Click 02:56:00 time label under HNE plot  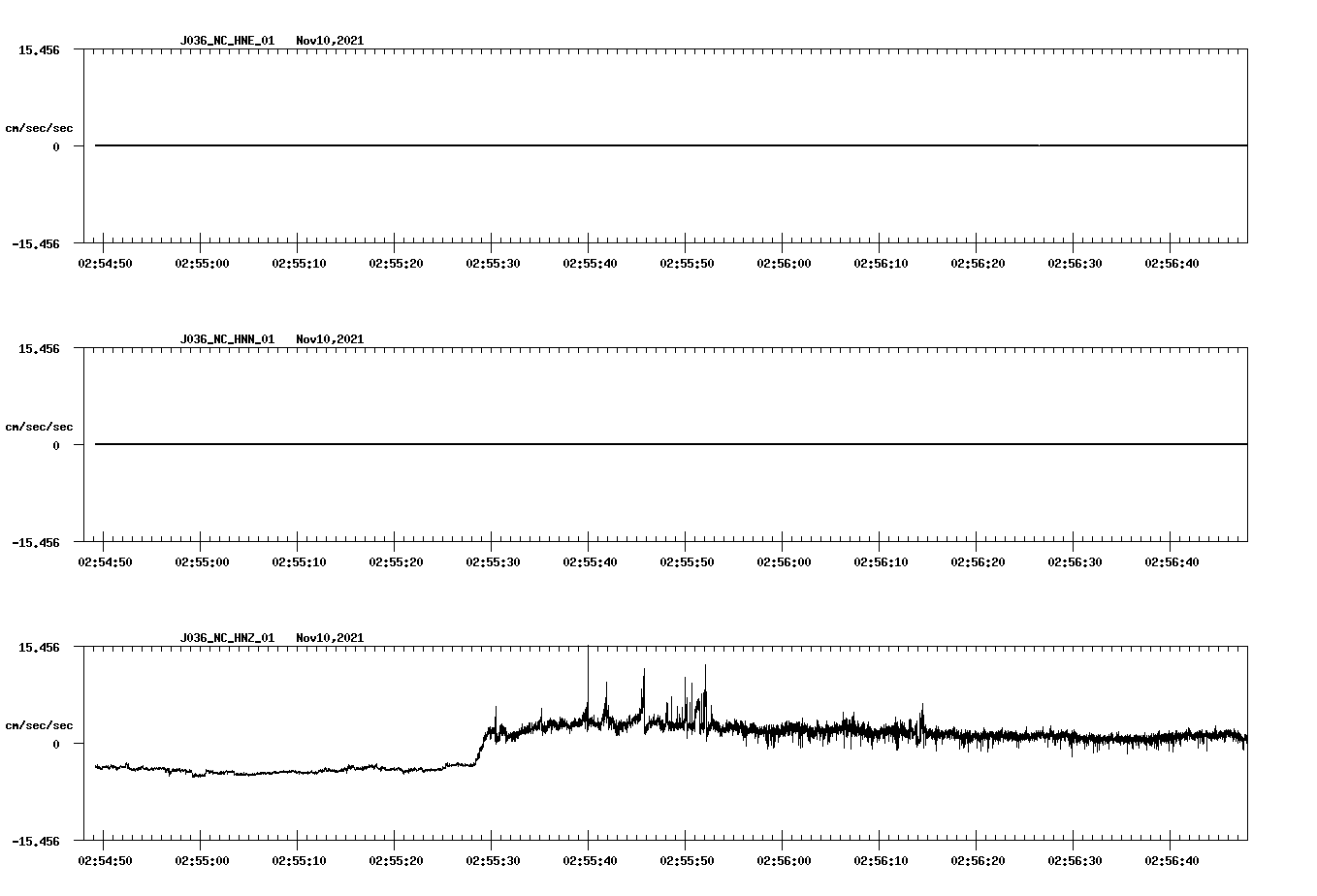coord(784,264)
